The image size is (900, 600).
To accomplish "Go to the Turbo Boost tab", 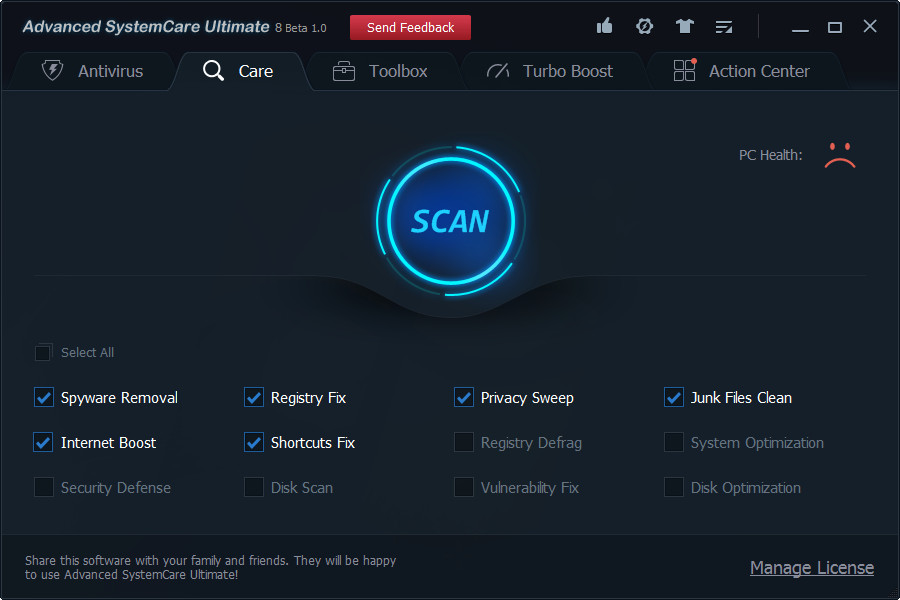I will tap(553, 71).
